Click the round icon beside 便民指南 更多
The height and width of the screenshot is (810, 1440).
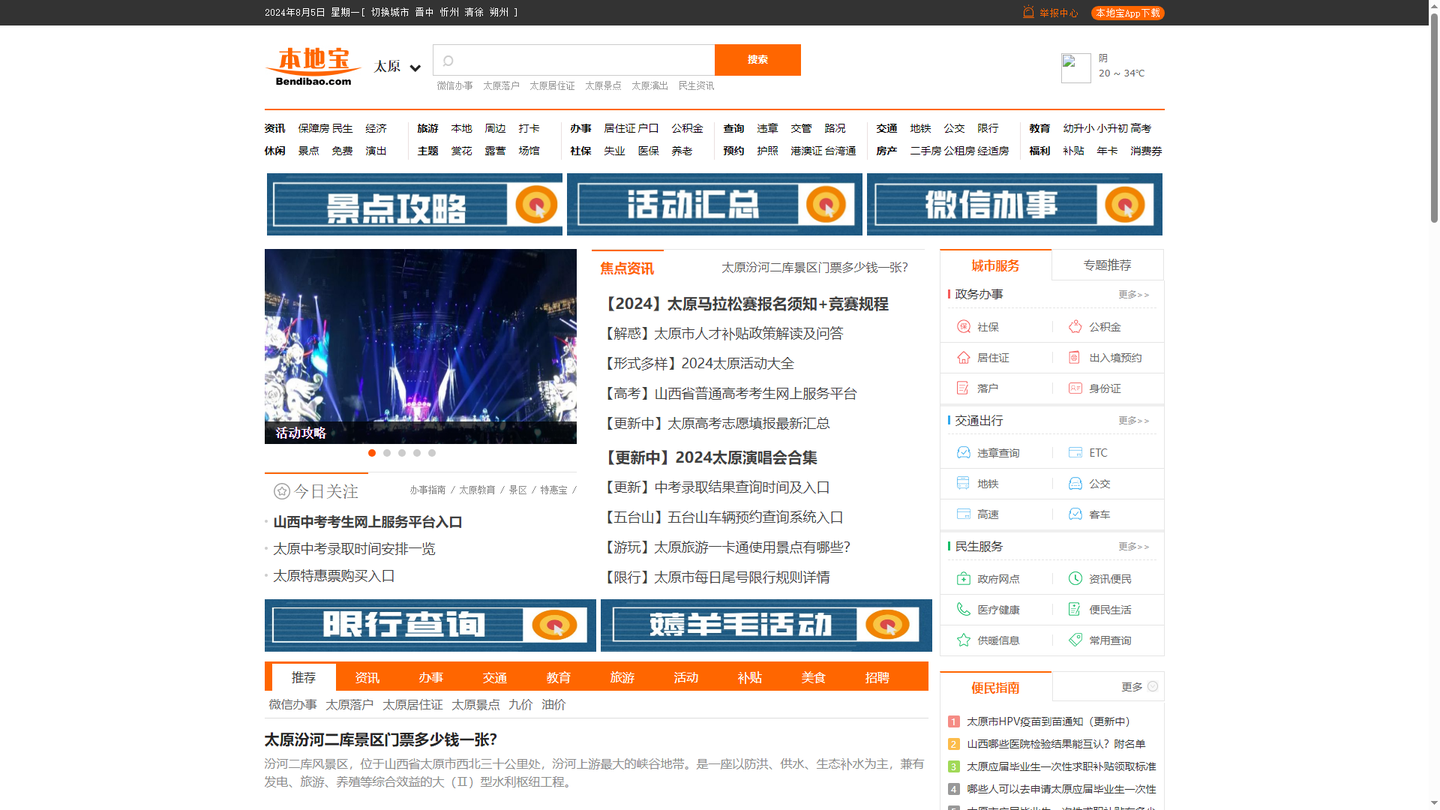tap(1153, 686)
